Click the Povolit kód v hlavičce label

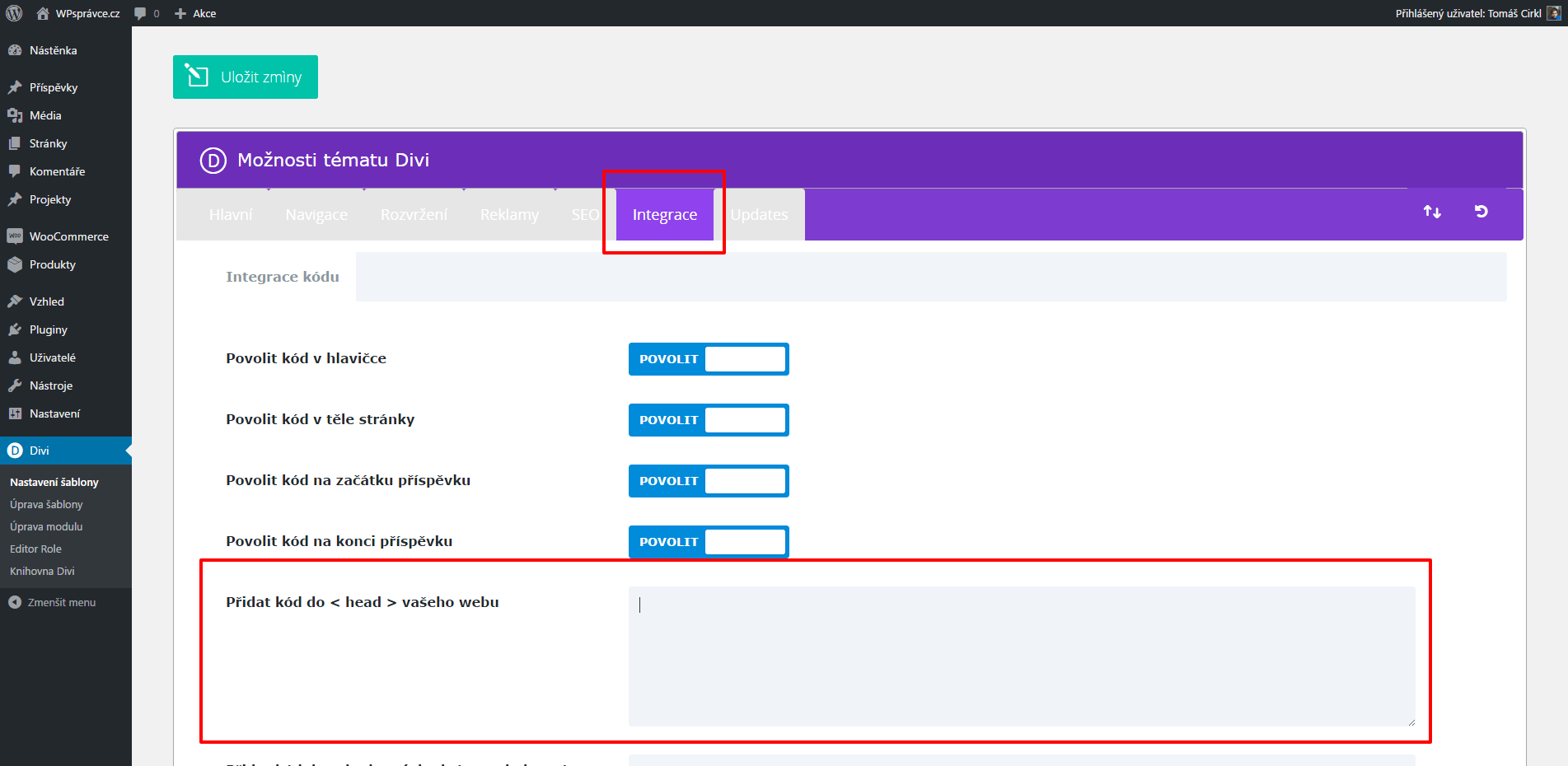pos(307,358)
